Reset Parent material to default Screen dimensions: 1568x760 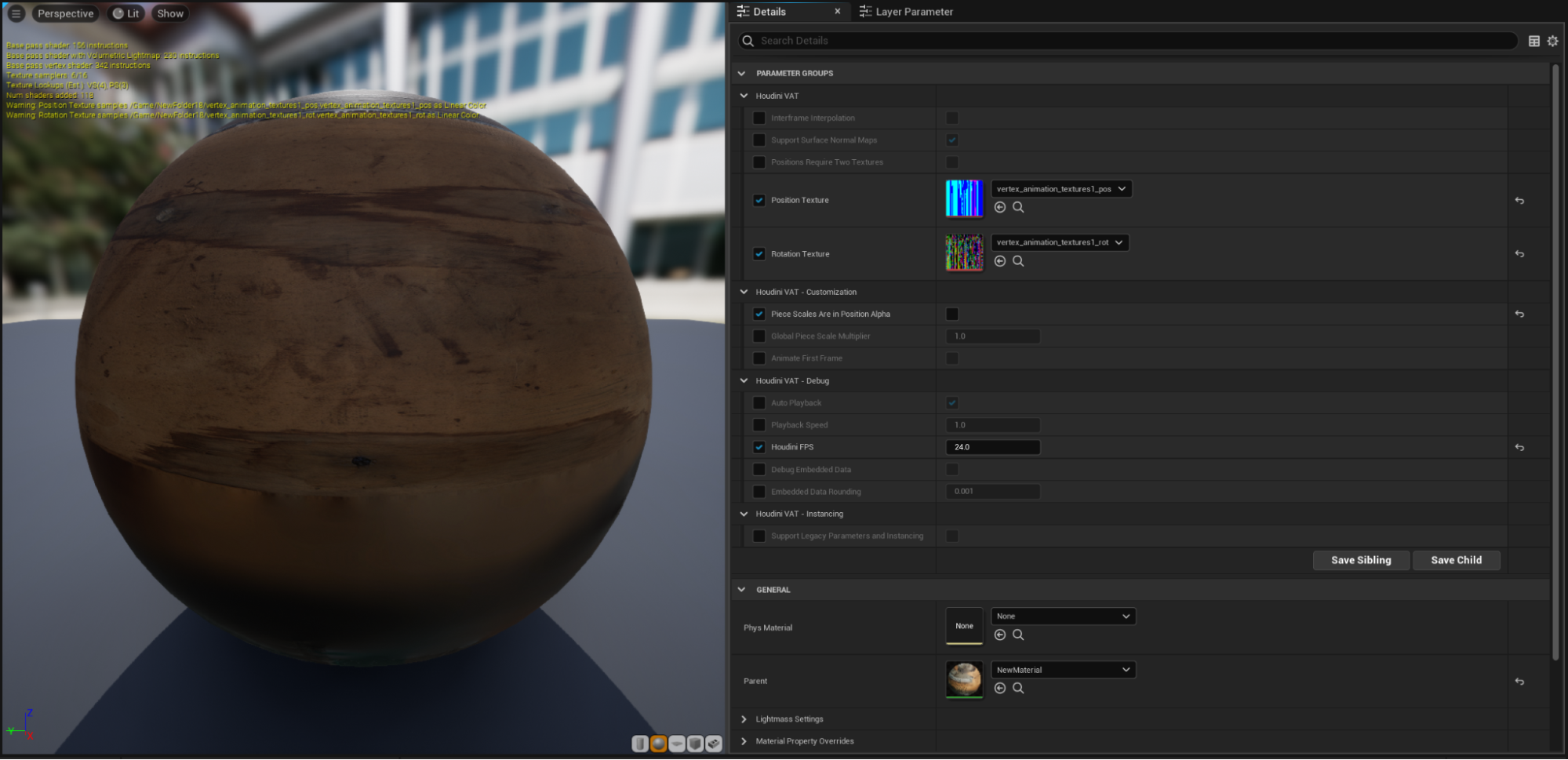(1519, 682)
